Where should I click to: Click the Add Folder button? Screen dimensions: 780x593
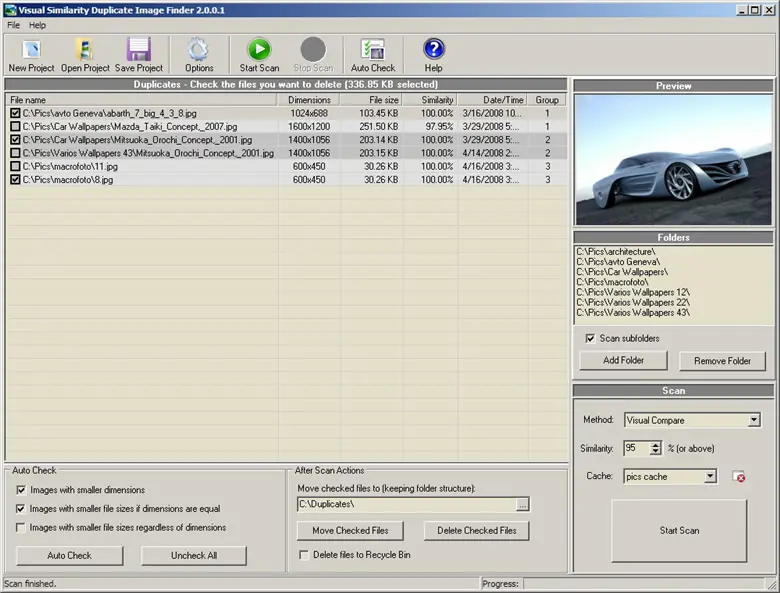tap(623, 360)
